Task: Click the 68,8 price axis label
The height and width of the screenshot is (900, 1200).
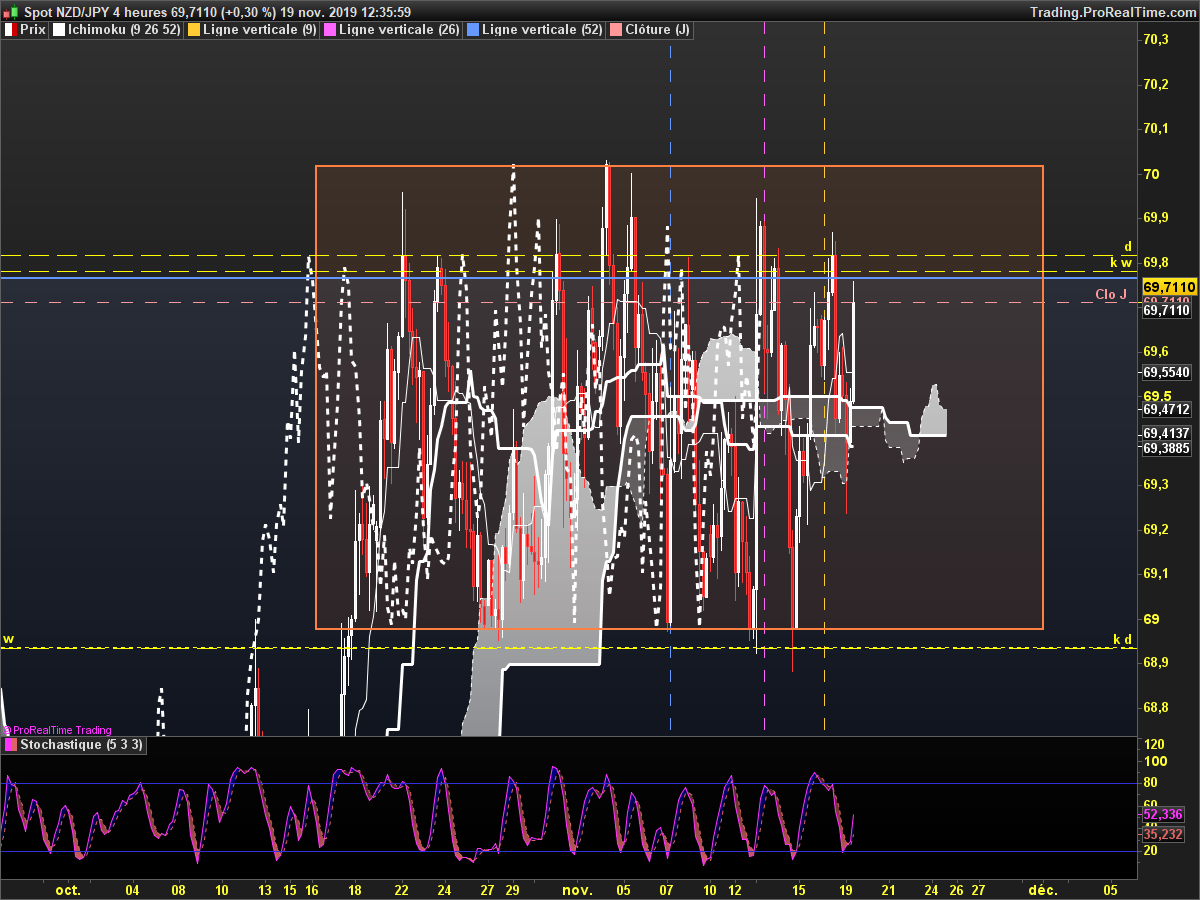Action: point(1156,708)
